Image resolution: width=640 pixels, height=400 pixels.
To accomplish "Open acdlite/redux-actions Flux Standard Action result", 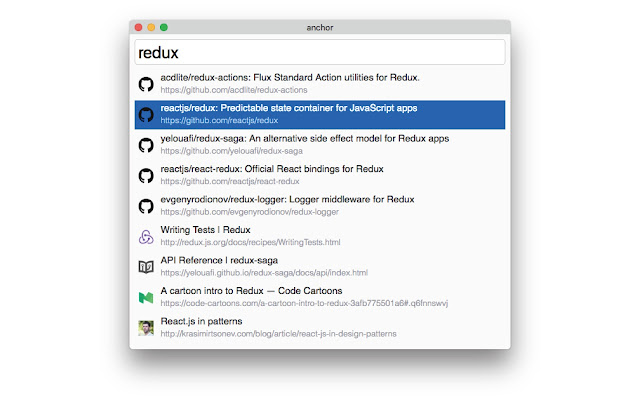I will click(x=320, y=84).
